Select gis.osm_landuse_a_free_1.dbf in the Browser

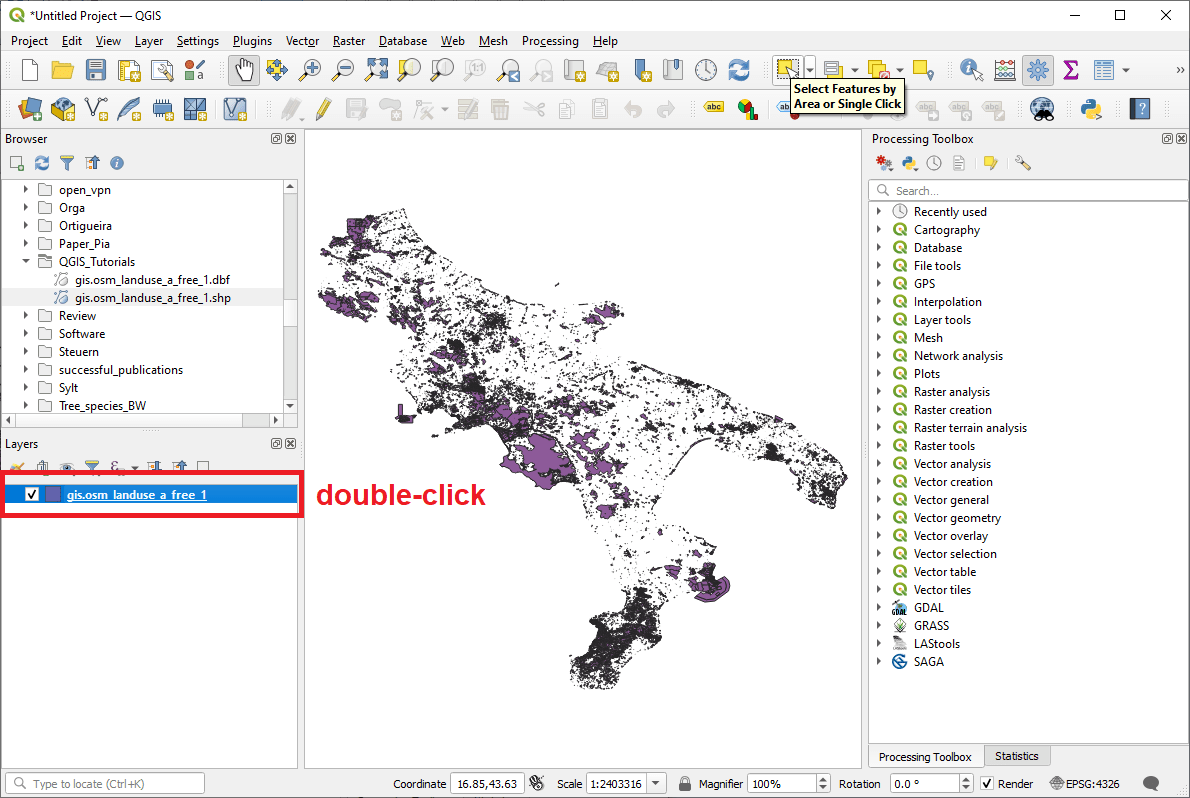coord(153,279)
